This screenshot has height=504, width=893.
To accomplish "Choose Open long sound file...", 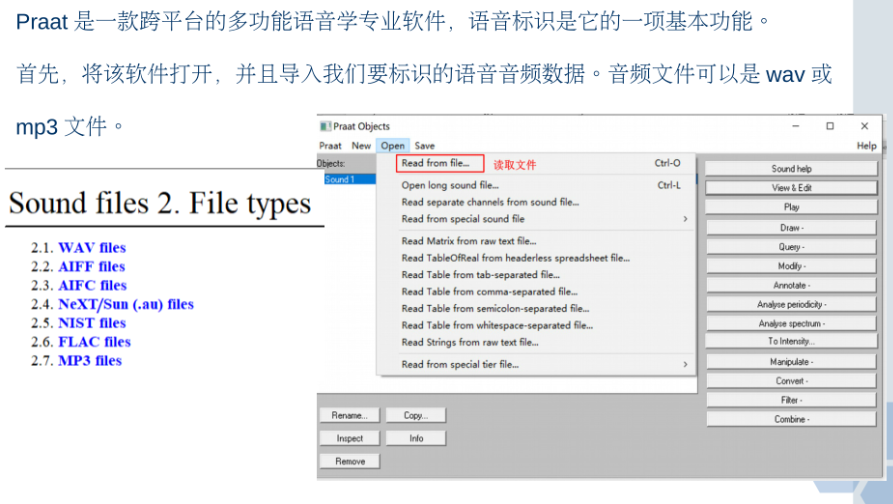I will click(536, 185).
